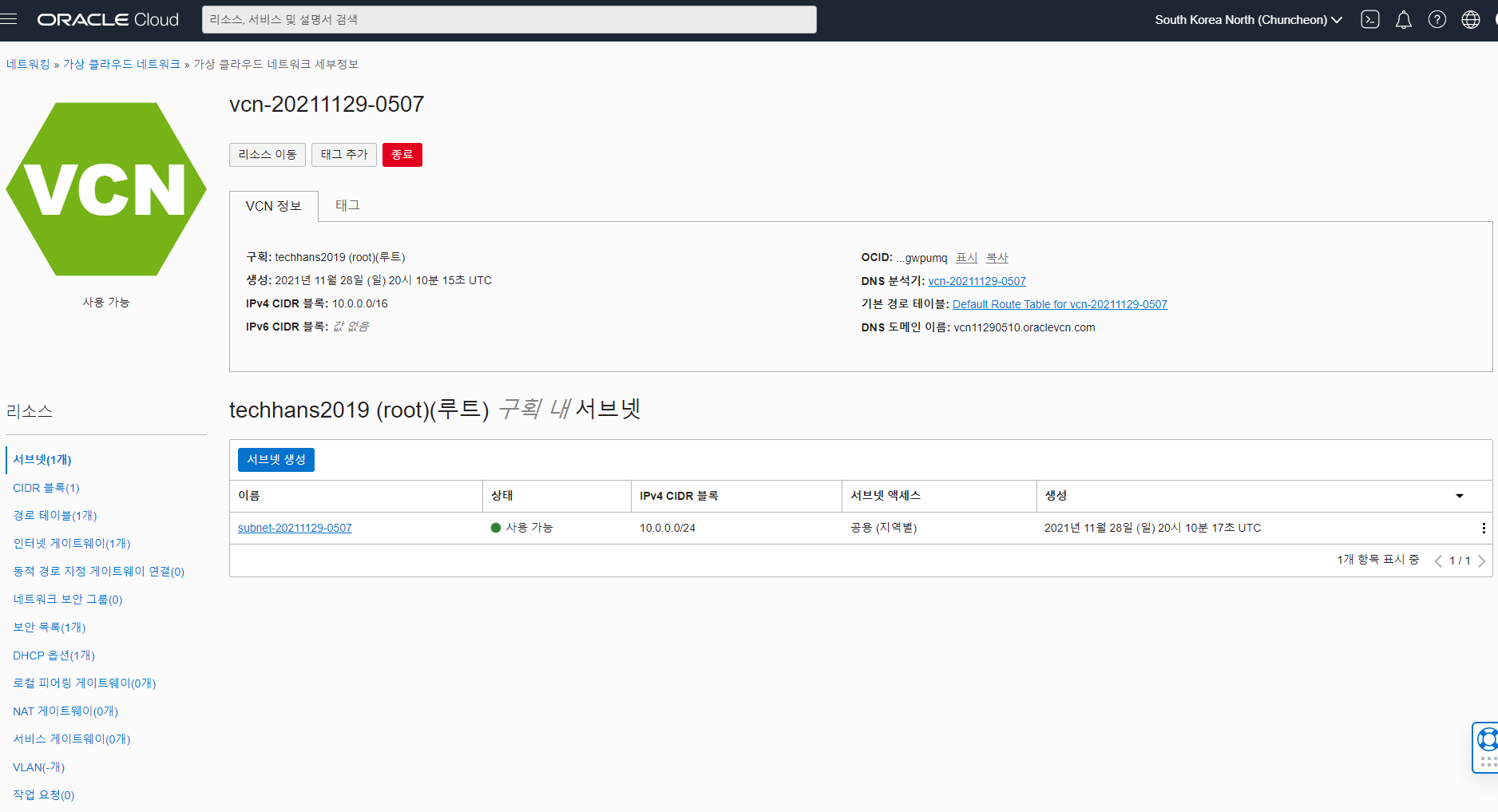Copy the OCID via 복사 link
The height and width of the screenshot is (812, 1498).
[997, 258]
